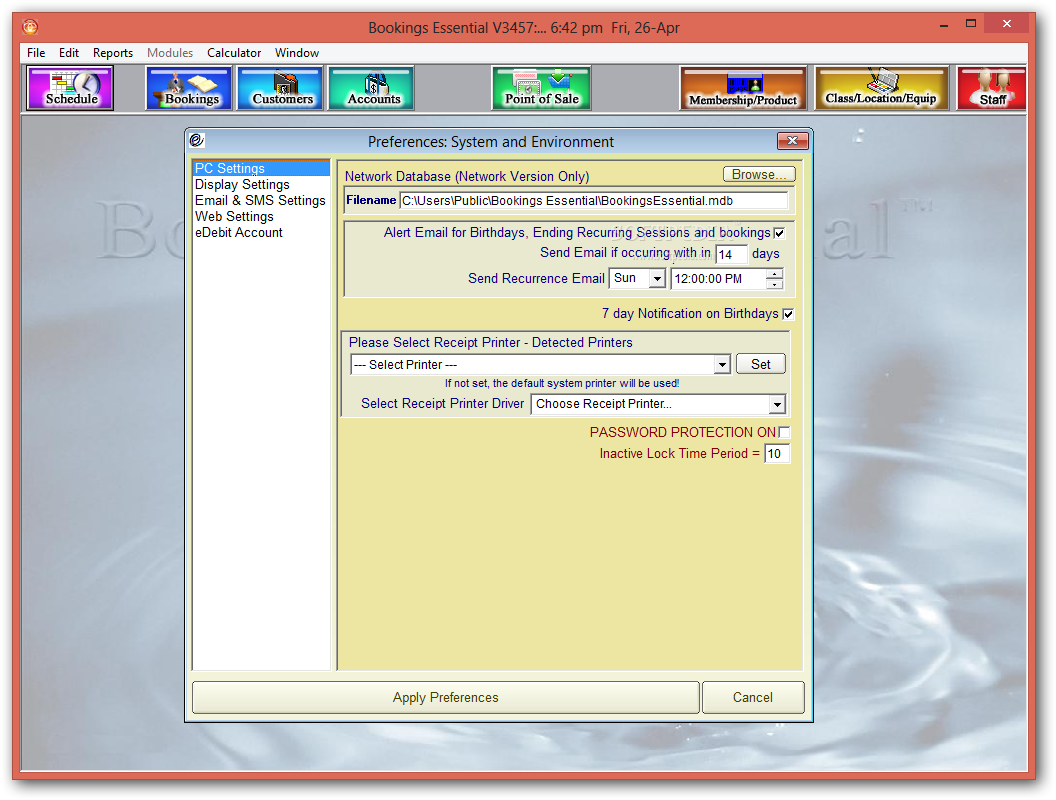1056x800 pixels.
Task: Open the File menu
Action: coord(36,53)
